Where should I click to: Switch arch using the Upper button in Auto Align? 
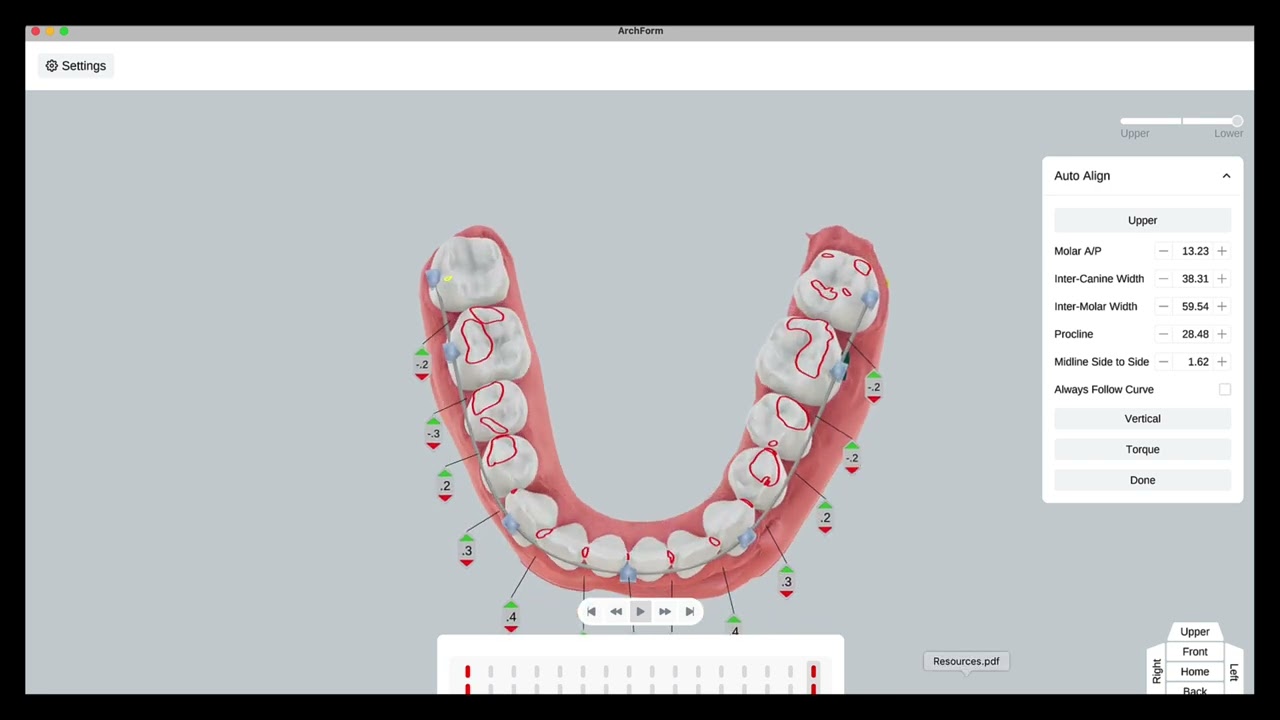click(1142, 220)
